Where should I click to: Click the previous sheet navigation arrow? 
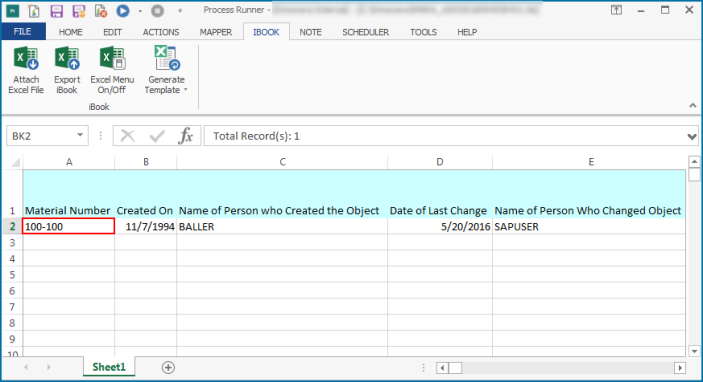26,367
